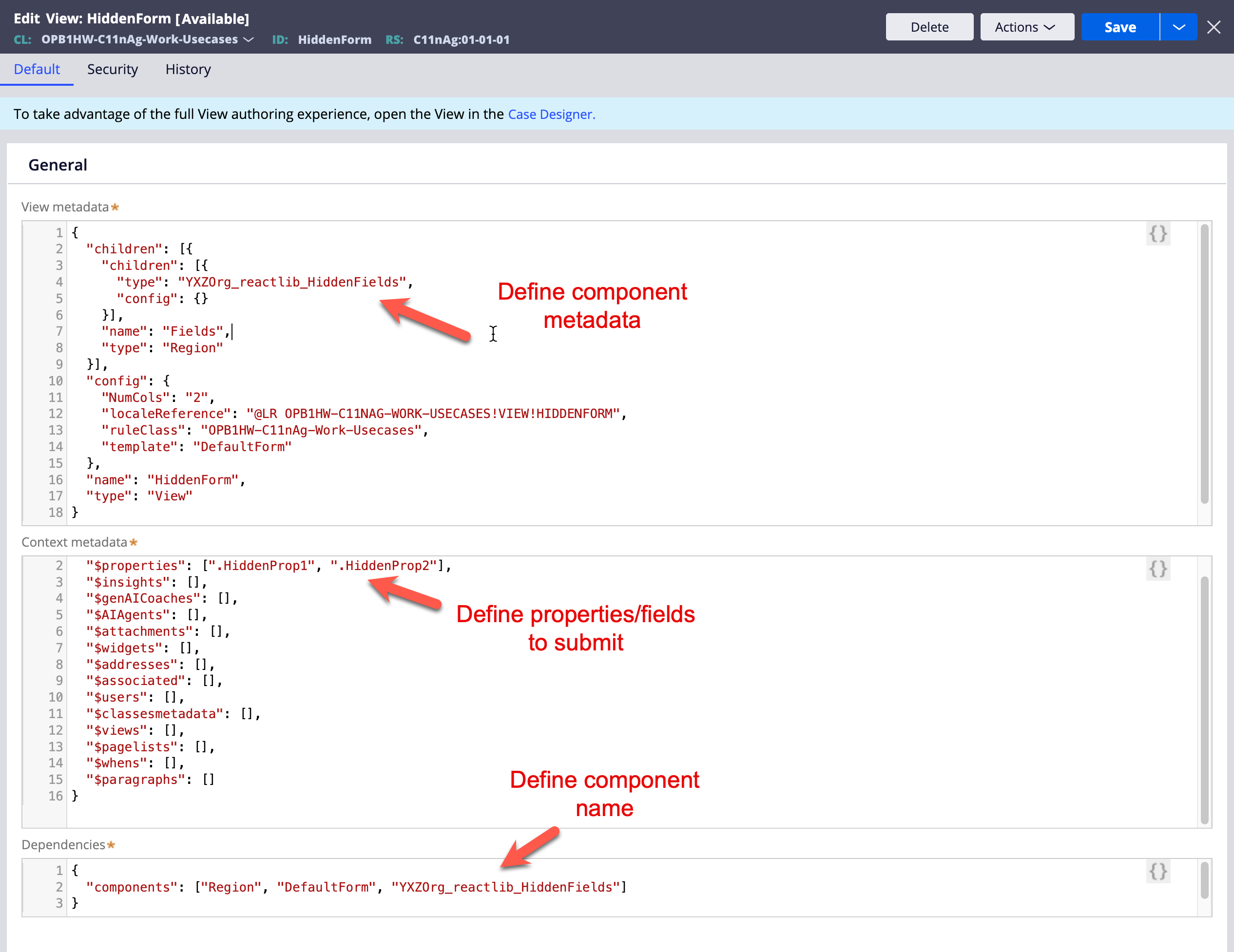Image resolution: width=1234 pixels, height=952 pixels.
Task: Click the "components" line in Dependencies editor
Action: tap(357, 887)
